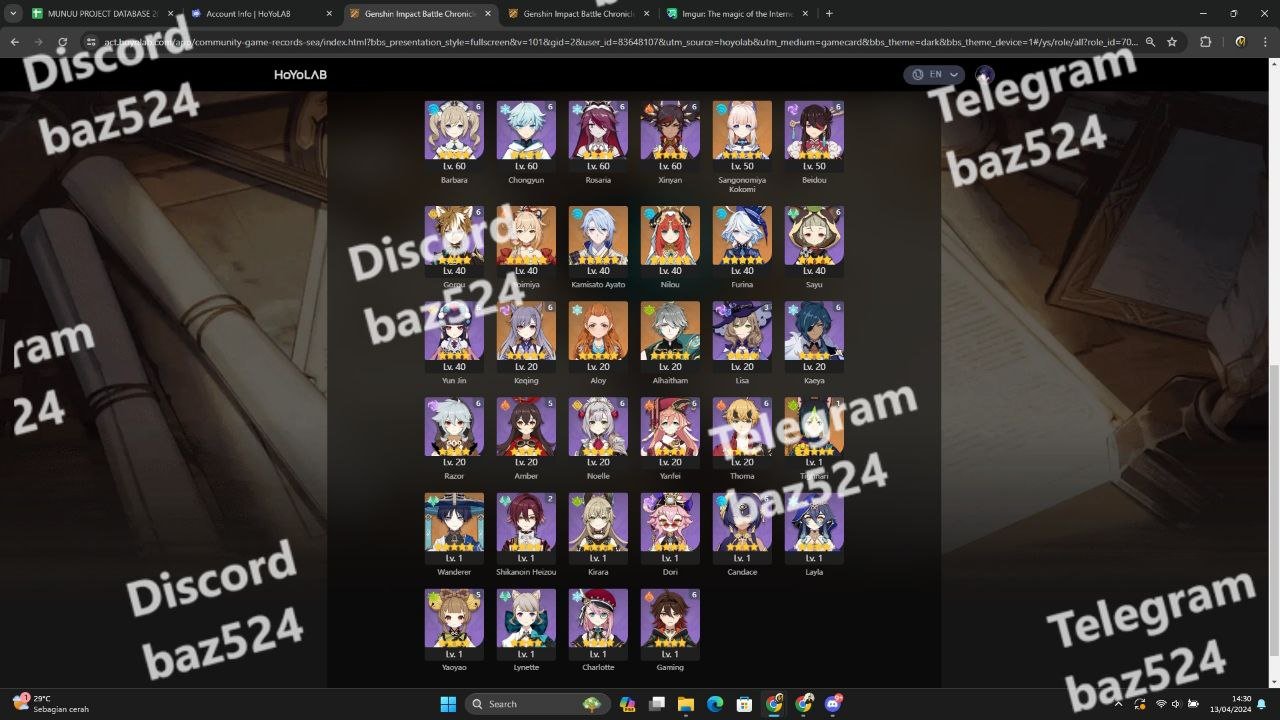This screenshot has width=1280, height=720.
Task: Open Charlotte's character card
Action: coord(598,625)
